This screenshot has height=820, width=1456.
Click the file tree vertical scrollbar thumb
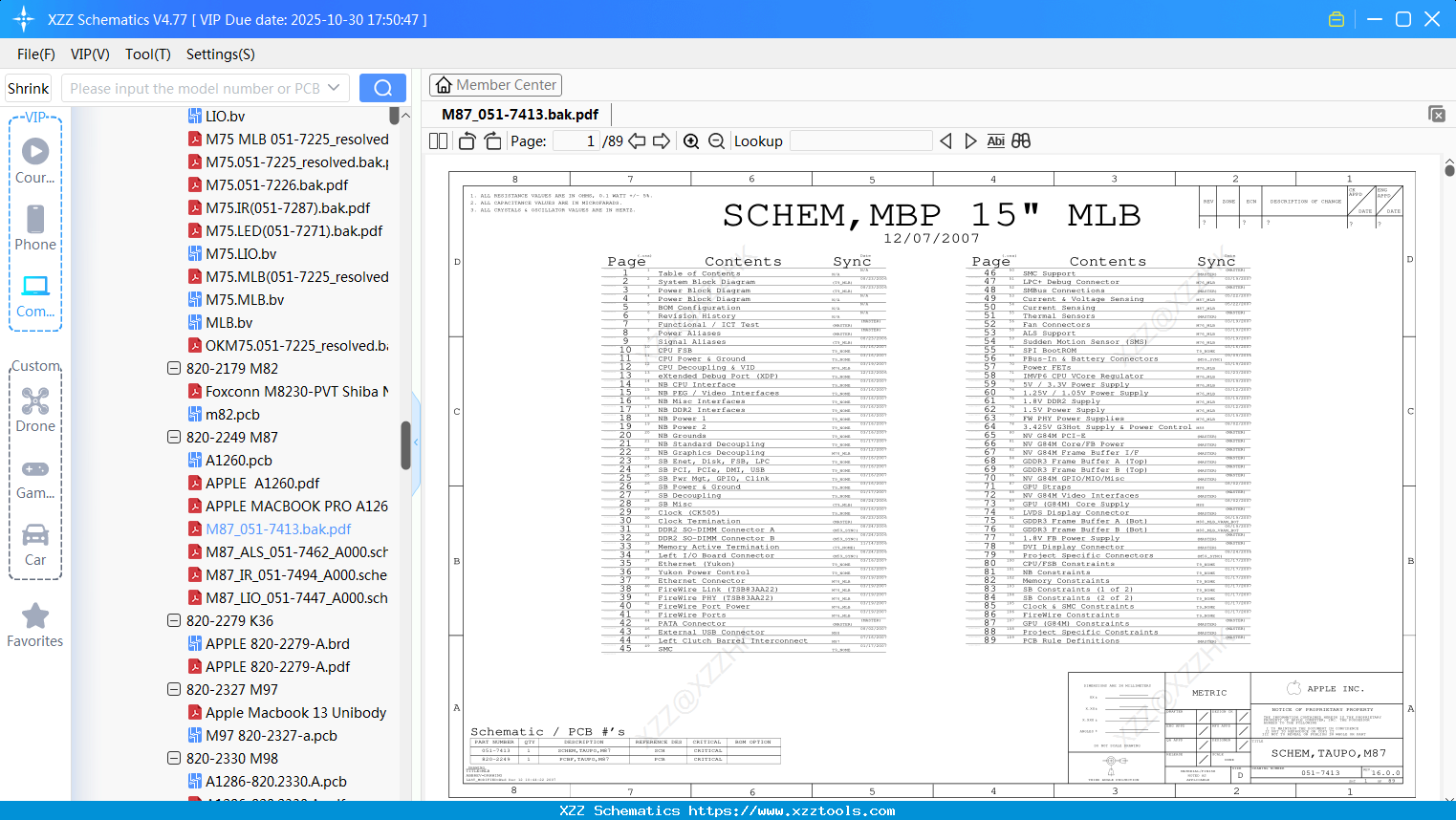405,445
